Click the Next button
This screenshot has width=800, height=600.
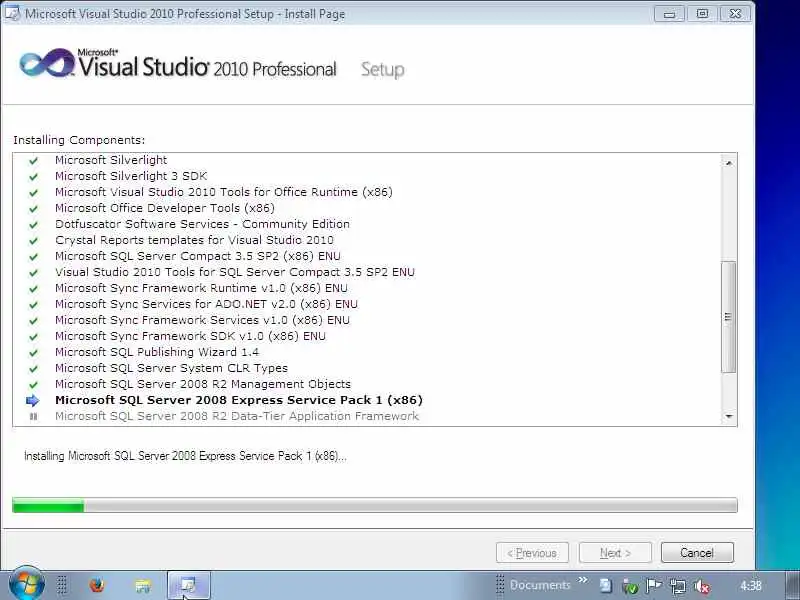click(615, 553)
